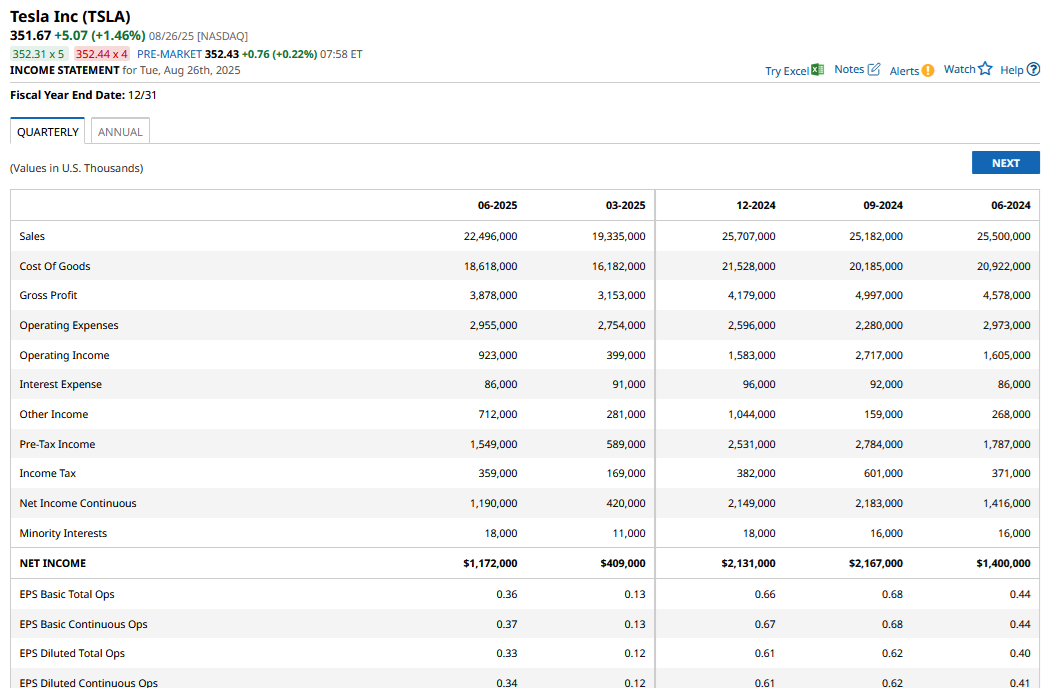This screenshot has width=1054, height=688.
Task: Click the Income Tax row label
Action: 48,474
